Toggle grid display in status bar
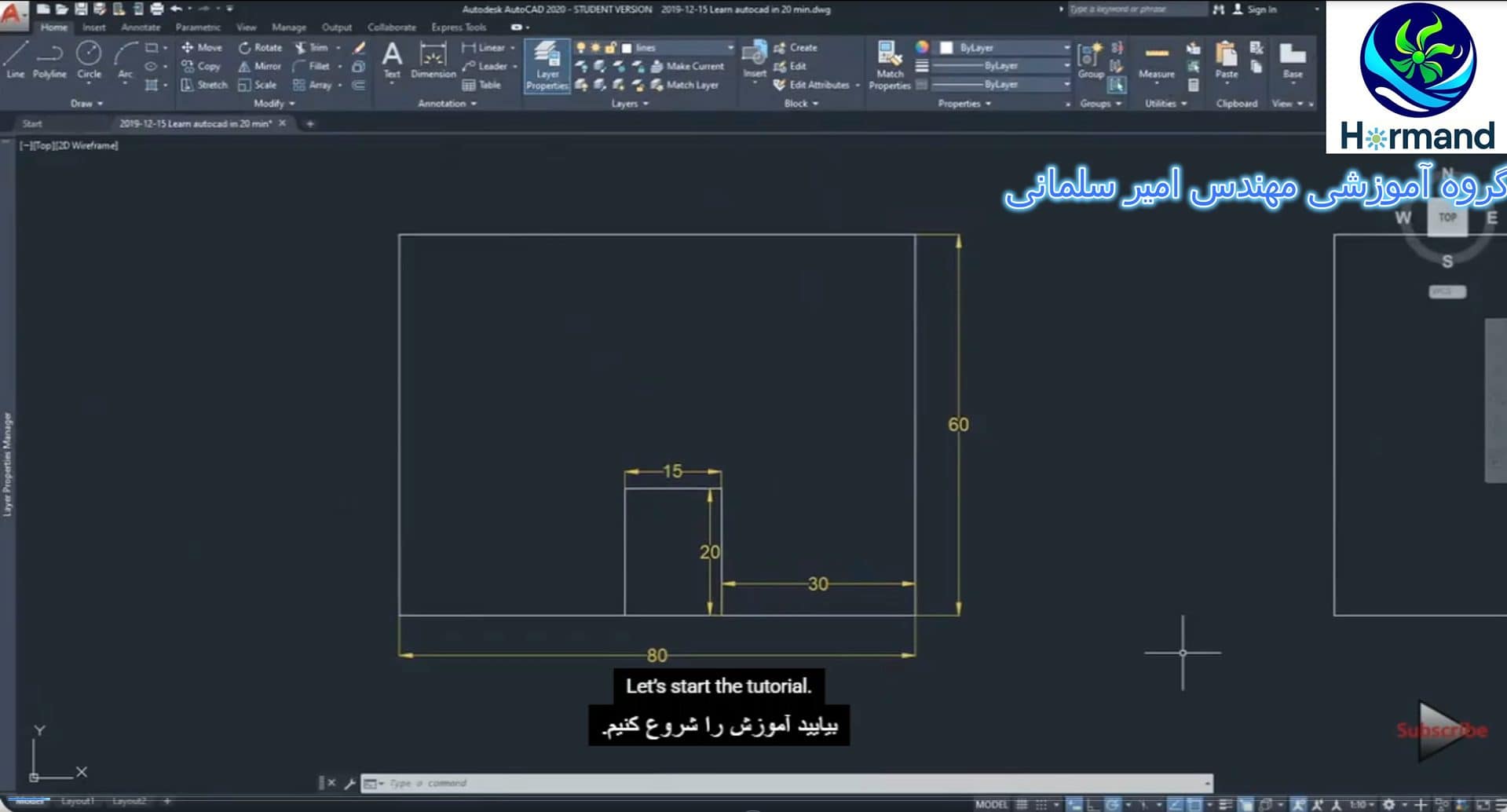Image resolution: width=1507 pixels, height=812 pixels. [1022, 804]
